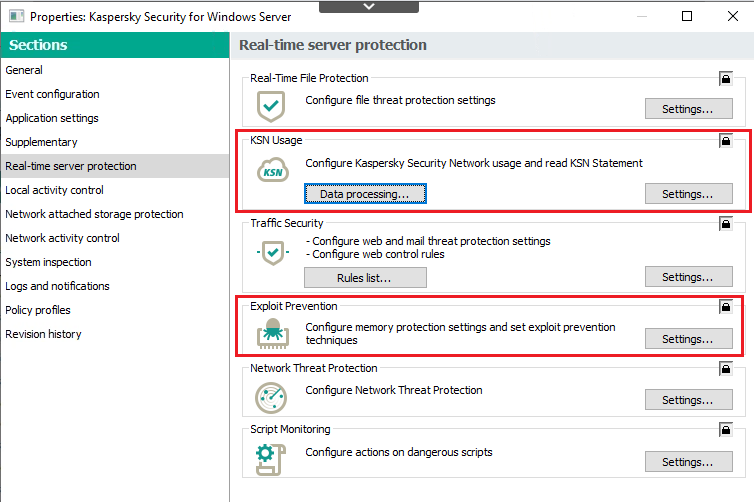The width and height of the screenshot is (756, 502).
Task: Click the Traffic Security shield icon
Action: point(273,252)
